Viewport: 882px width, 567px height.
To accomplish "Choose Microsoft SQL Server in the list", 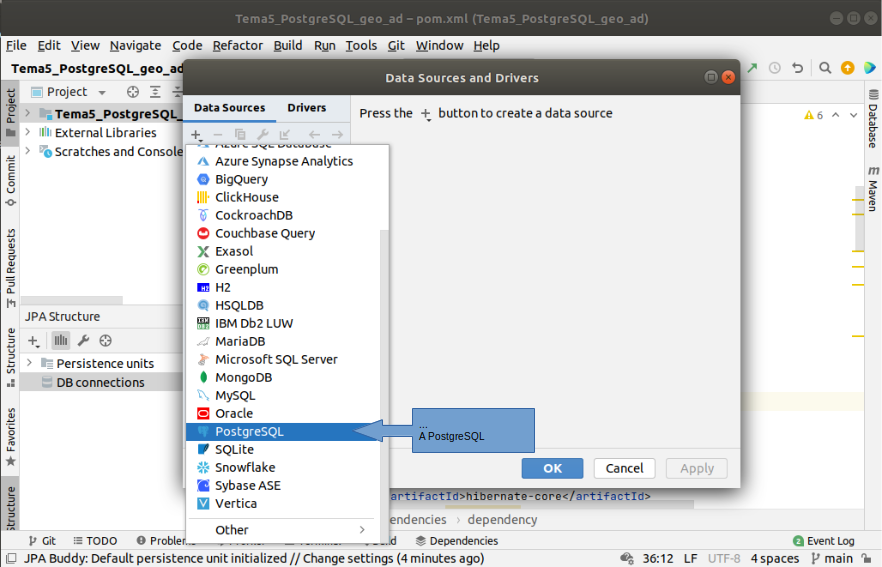I will coord(284,359).
